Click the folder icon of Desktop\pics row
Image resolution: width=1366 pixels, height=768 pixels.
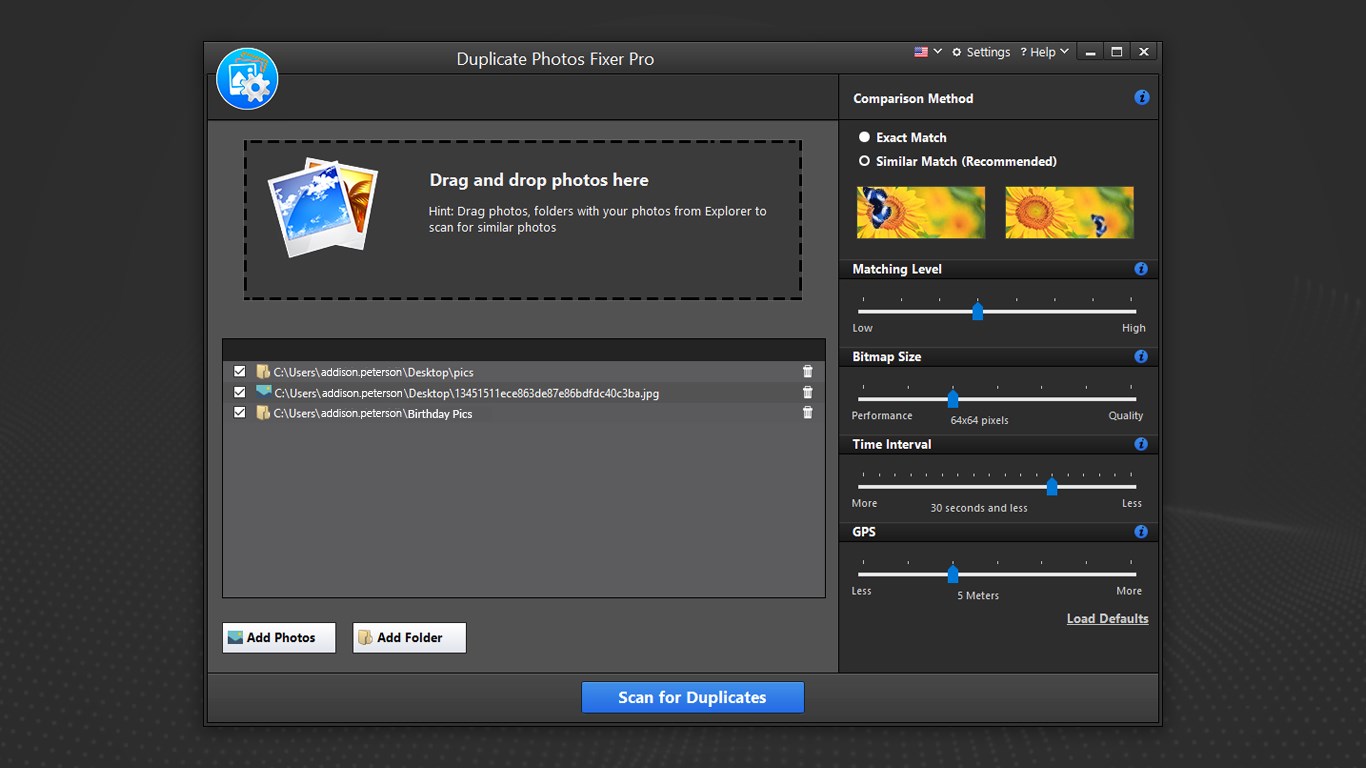pyautogui.click(x=263, y=372)
